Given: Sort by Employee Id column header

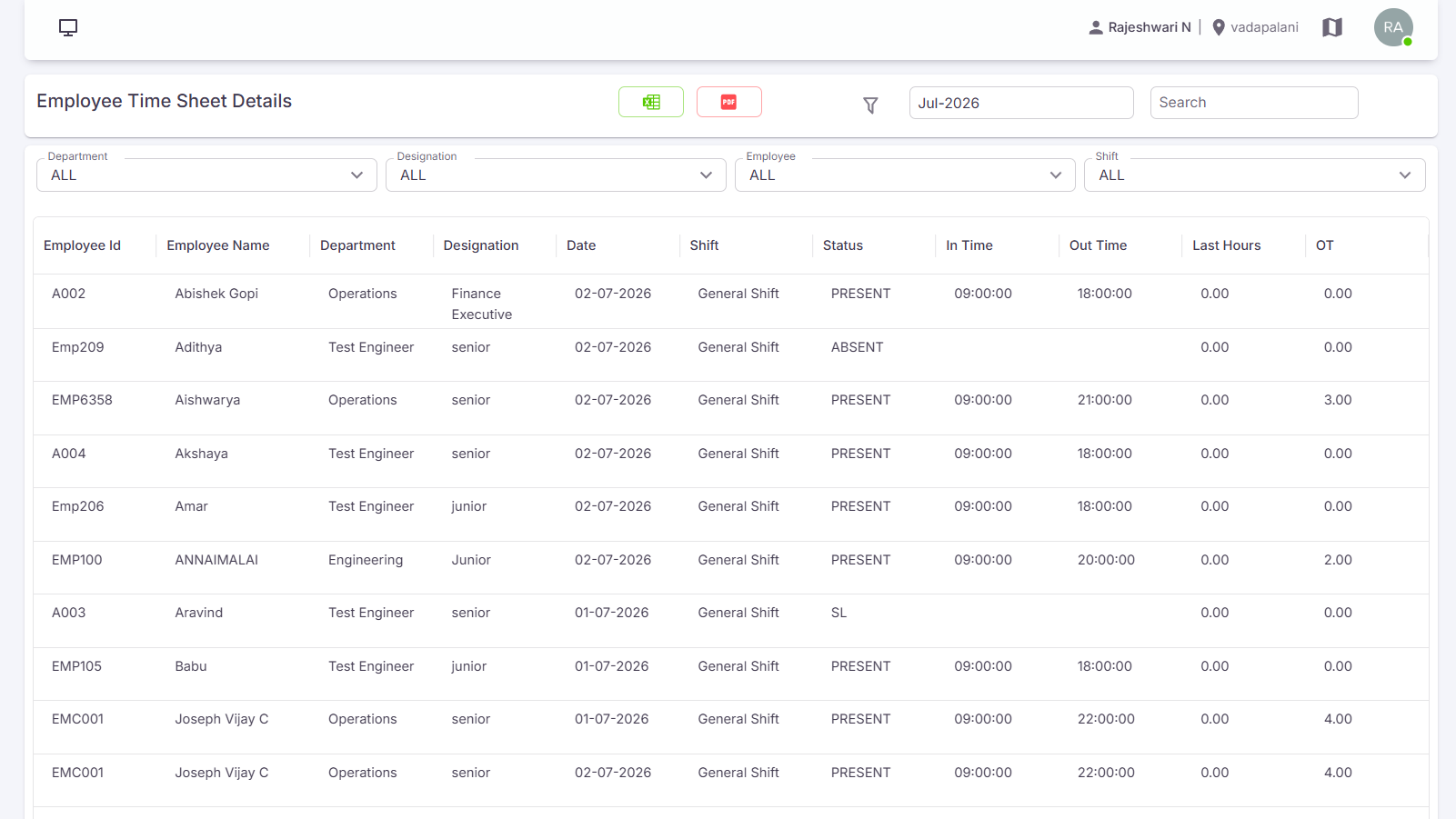Looking at the screenshot, I should tap(82, 245).
